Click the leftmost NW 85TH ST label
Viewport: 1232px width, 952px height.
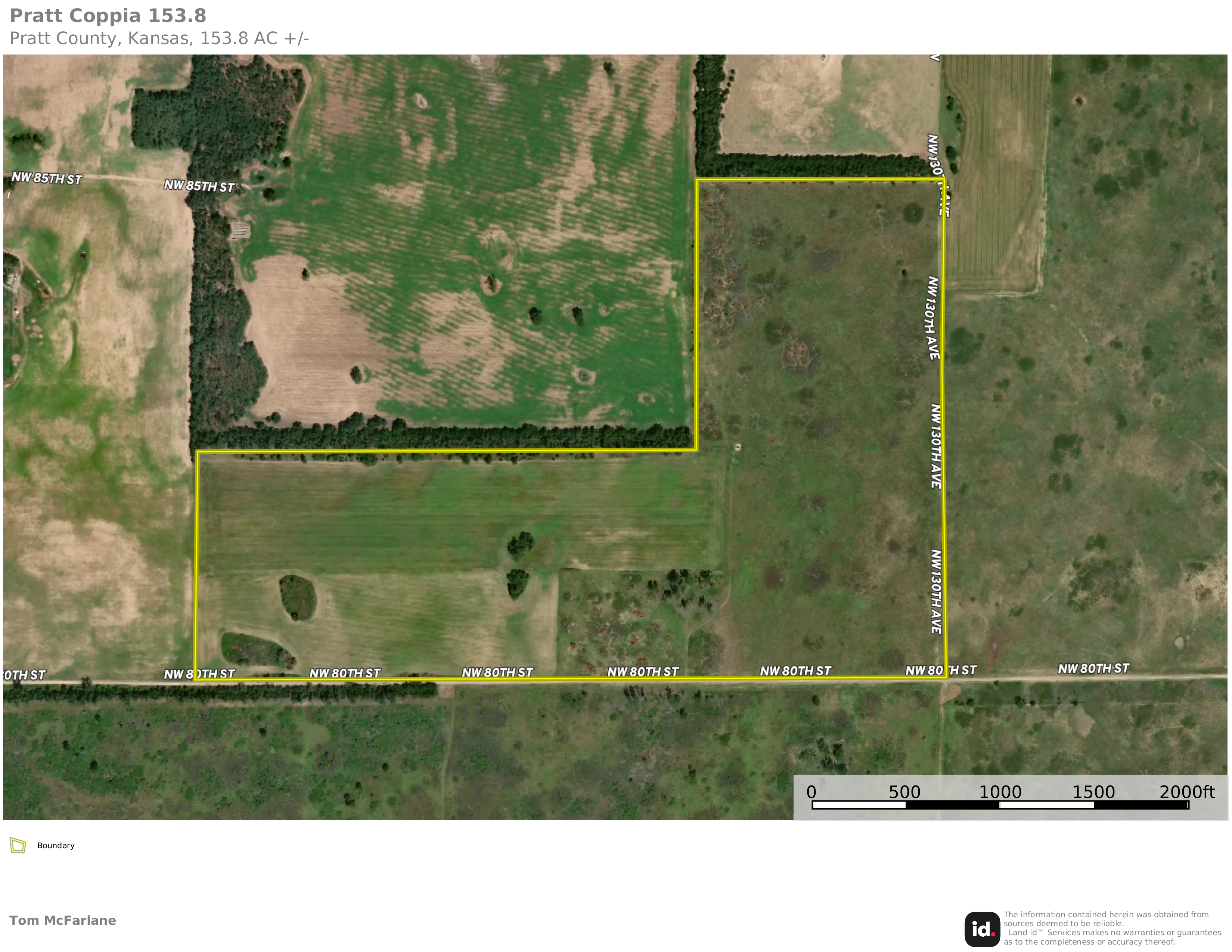tap(47, 178)
